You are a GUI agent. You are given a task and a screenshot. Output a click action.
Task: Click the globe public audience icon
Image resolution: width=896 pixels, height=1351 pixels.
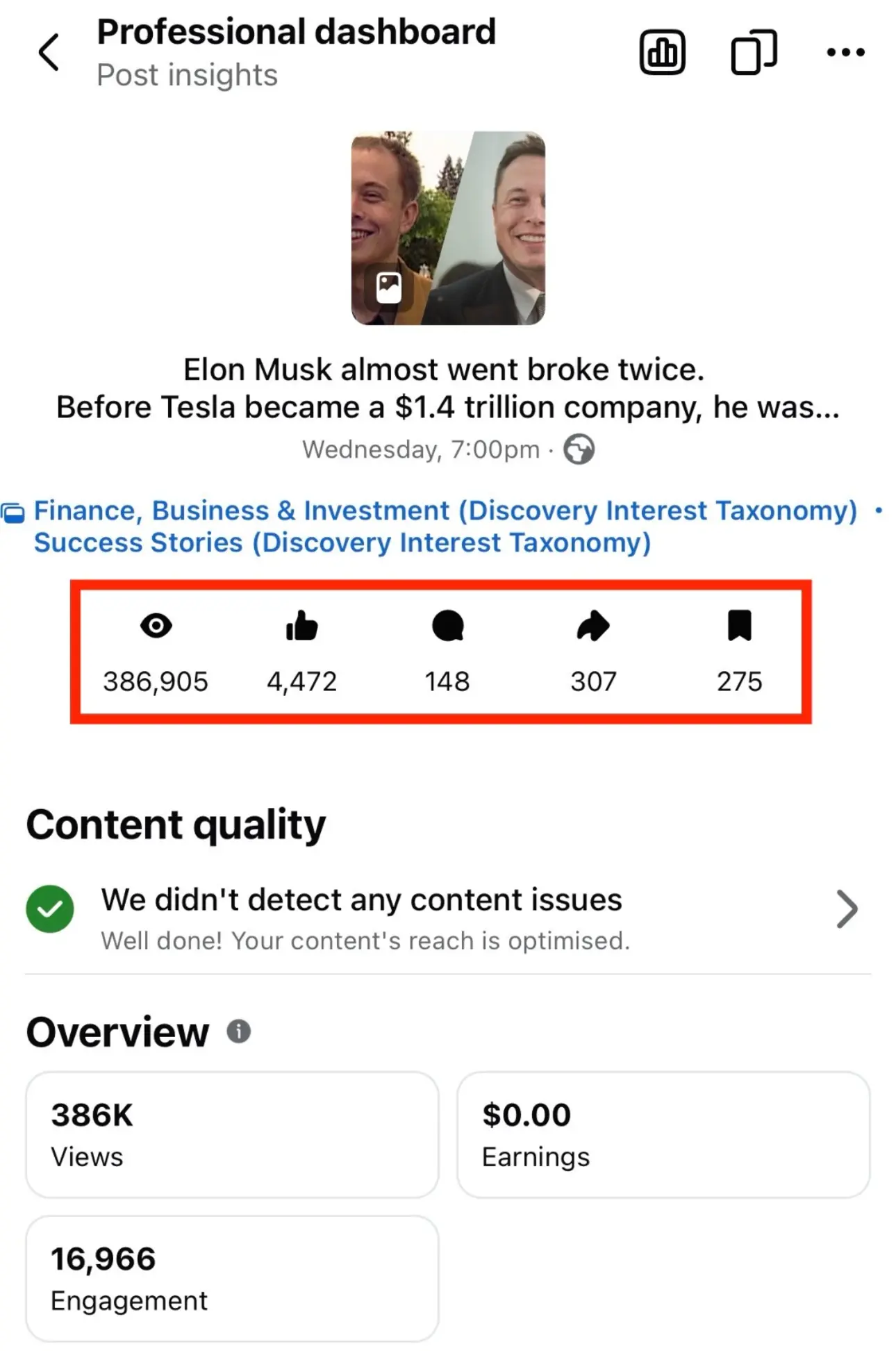pyautogui.click(x=579, y=449)
